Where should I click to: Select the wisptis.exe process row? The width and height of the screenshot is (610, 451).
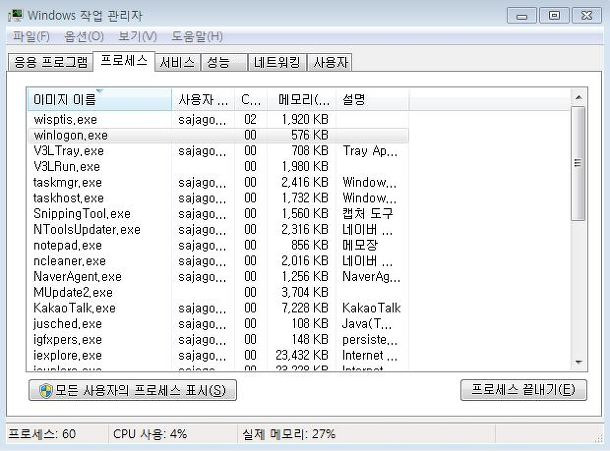click(218, 119)
